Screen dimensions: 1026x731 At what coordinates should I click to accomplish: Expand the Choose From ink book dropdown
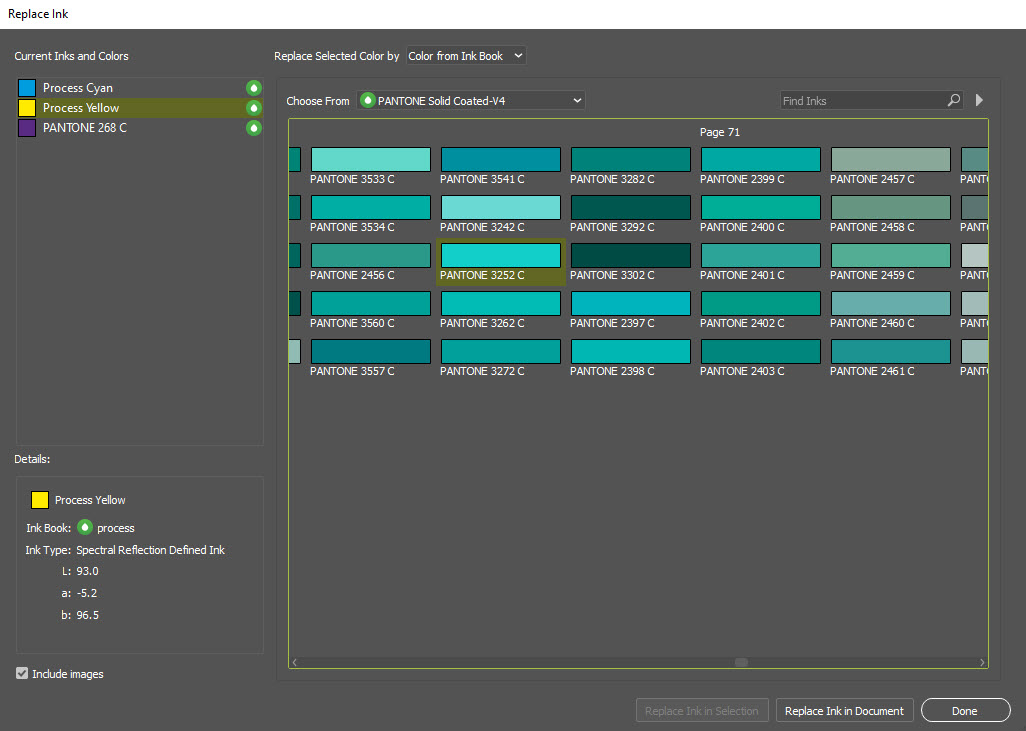point(471,100)
